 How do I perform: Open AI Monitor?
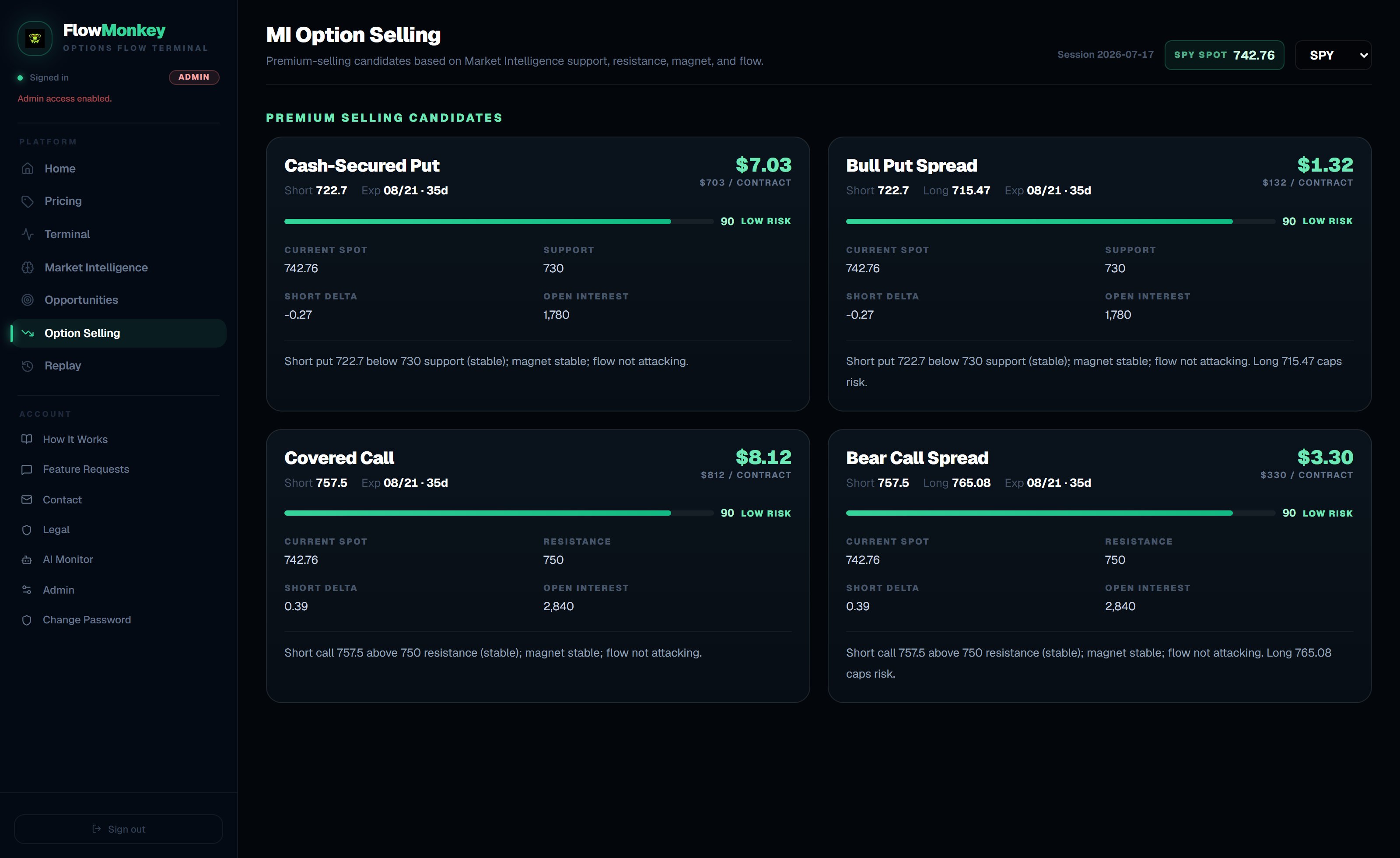[x=119, y=559]
